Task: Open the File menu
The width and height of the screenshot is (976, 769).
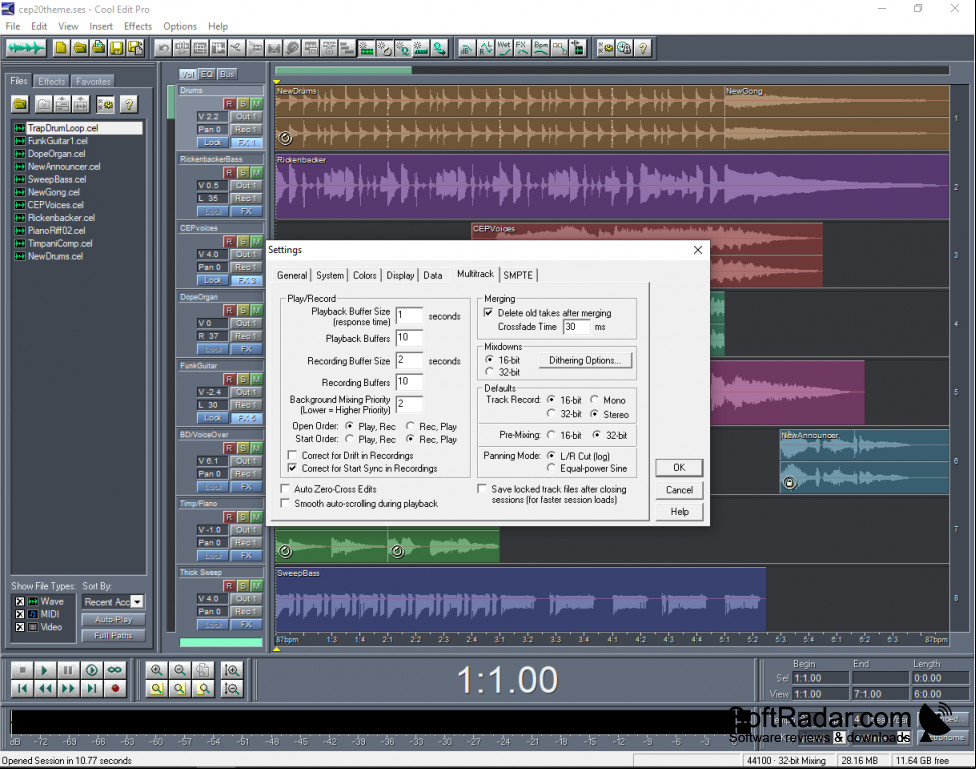Action: coord(12,26)
